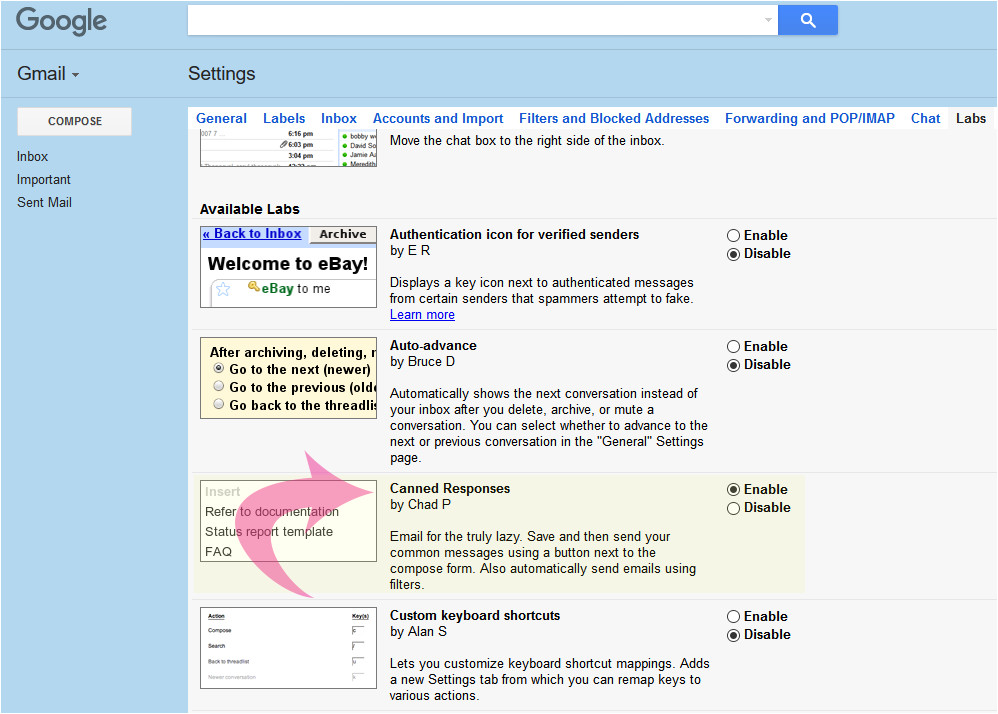Viewport: 998px width, 714px height.
Task: Open Forwarding and POP/IMAP tab
Action: [810, 118]
